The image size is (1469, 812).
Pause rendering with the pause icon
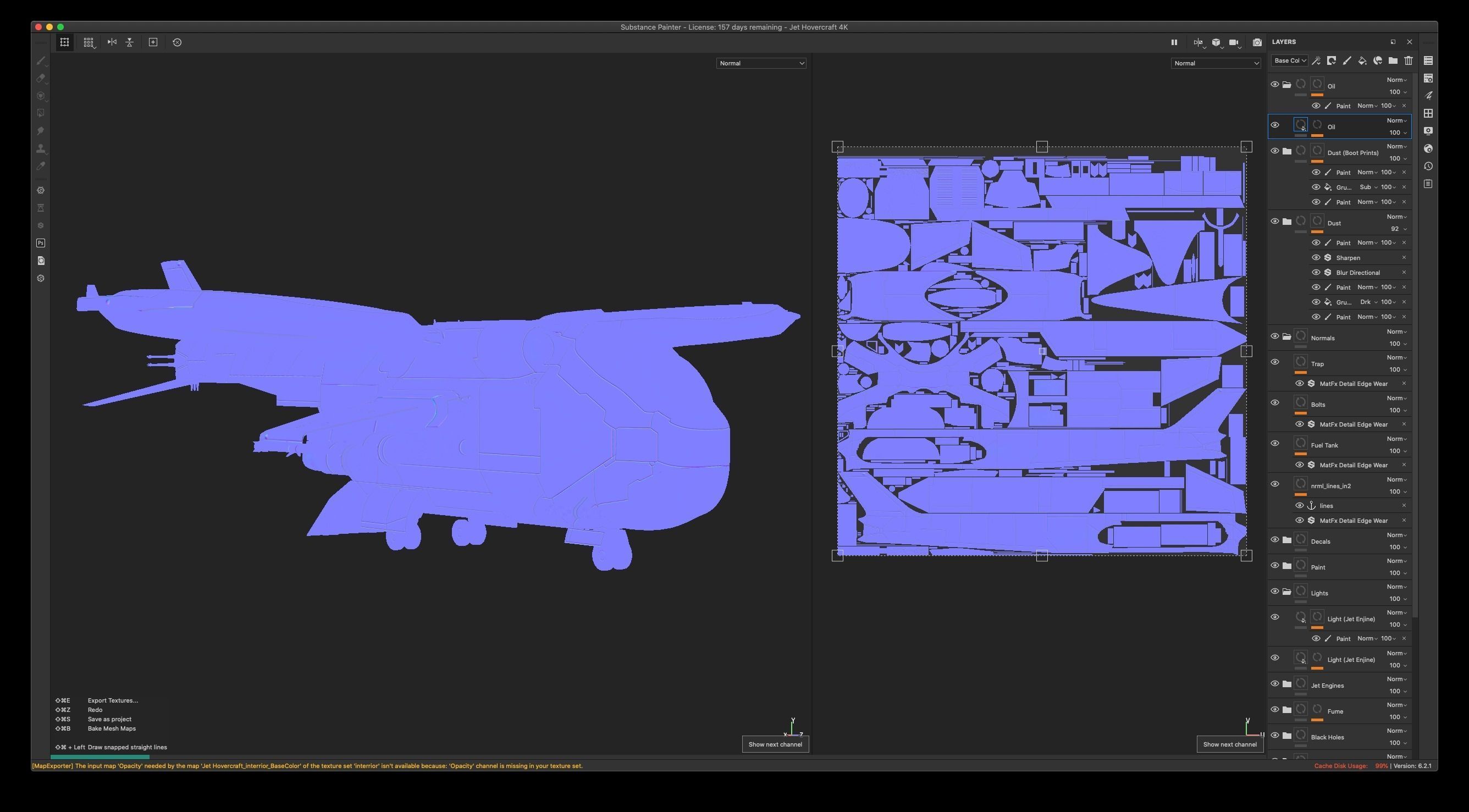[1174, 42]
